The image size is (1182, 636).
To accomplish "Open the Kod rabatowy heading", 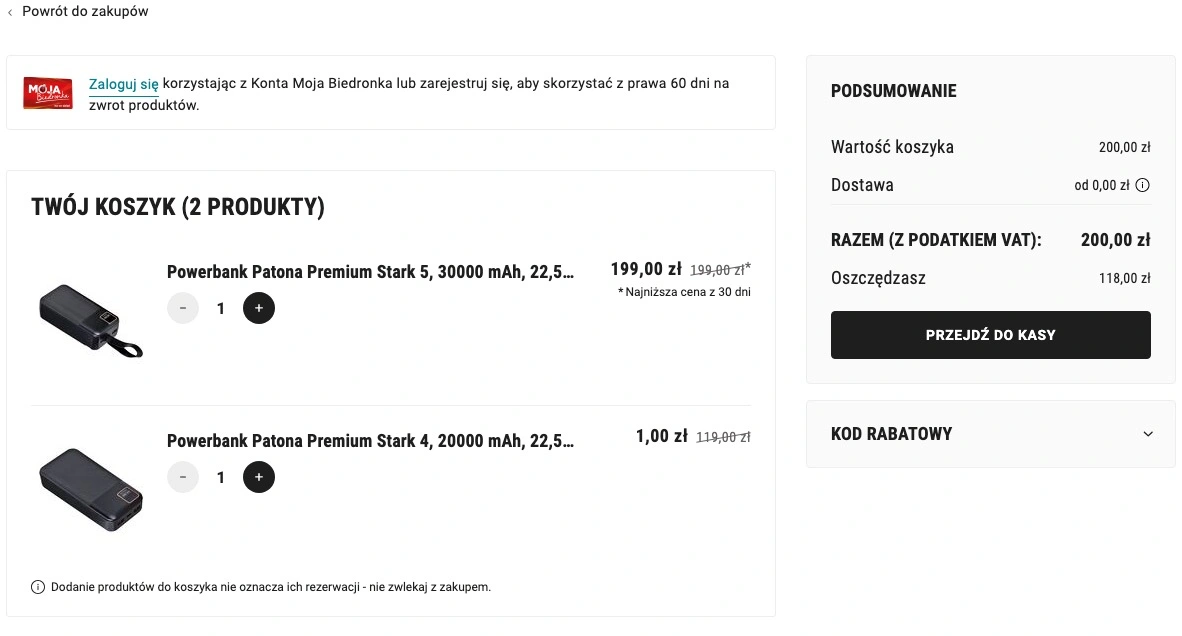I will pos(891,434).
